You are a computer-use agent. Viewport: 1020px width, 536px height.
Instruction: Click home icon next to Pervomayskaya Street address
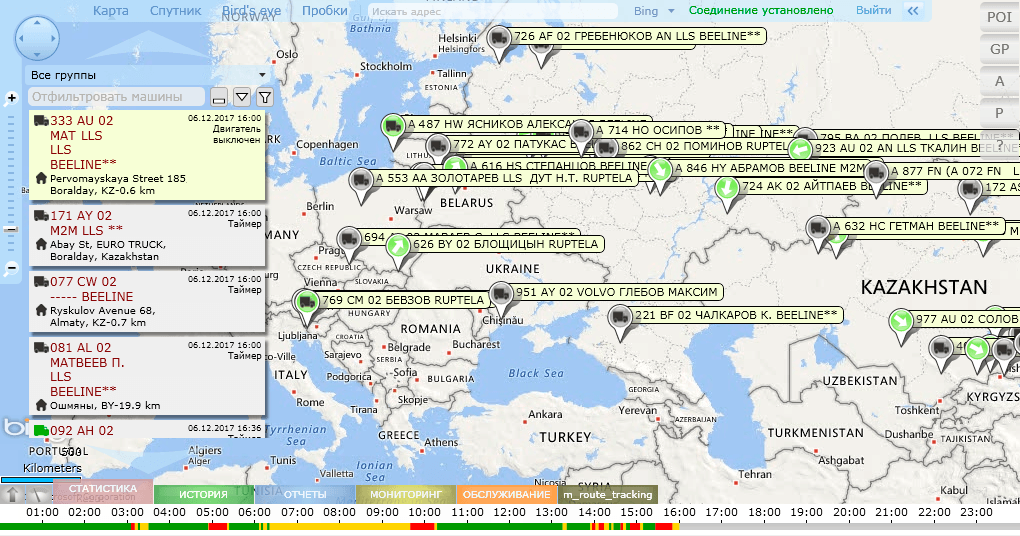pyautogui.click(x=41, y=178)
